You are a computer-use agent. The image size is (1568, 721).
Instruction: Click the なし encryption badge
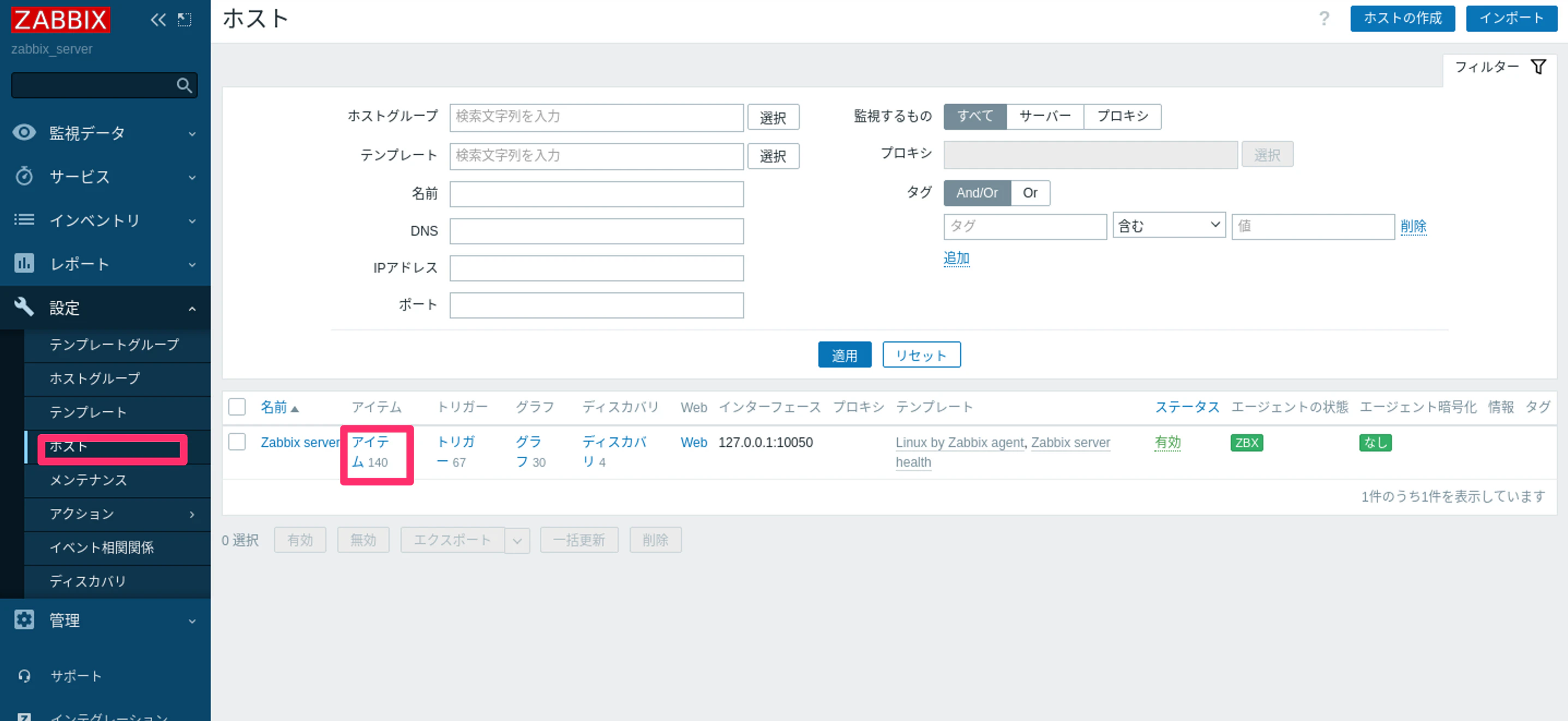(x=1375, y=442)
